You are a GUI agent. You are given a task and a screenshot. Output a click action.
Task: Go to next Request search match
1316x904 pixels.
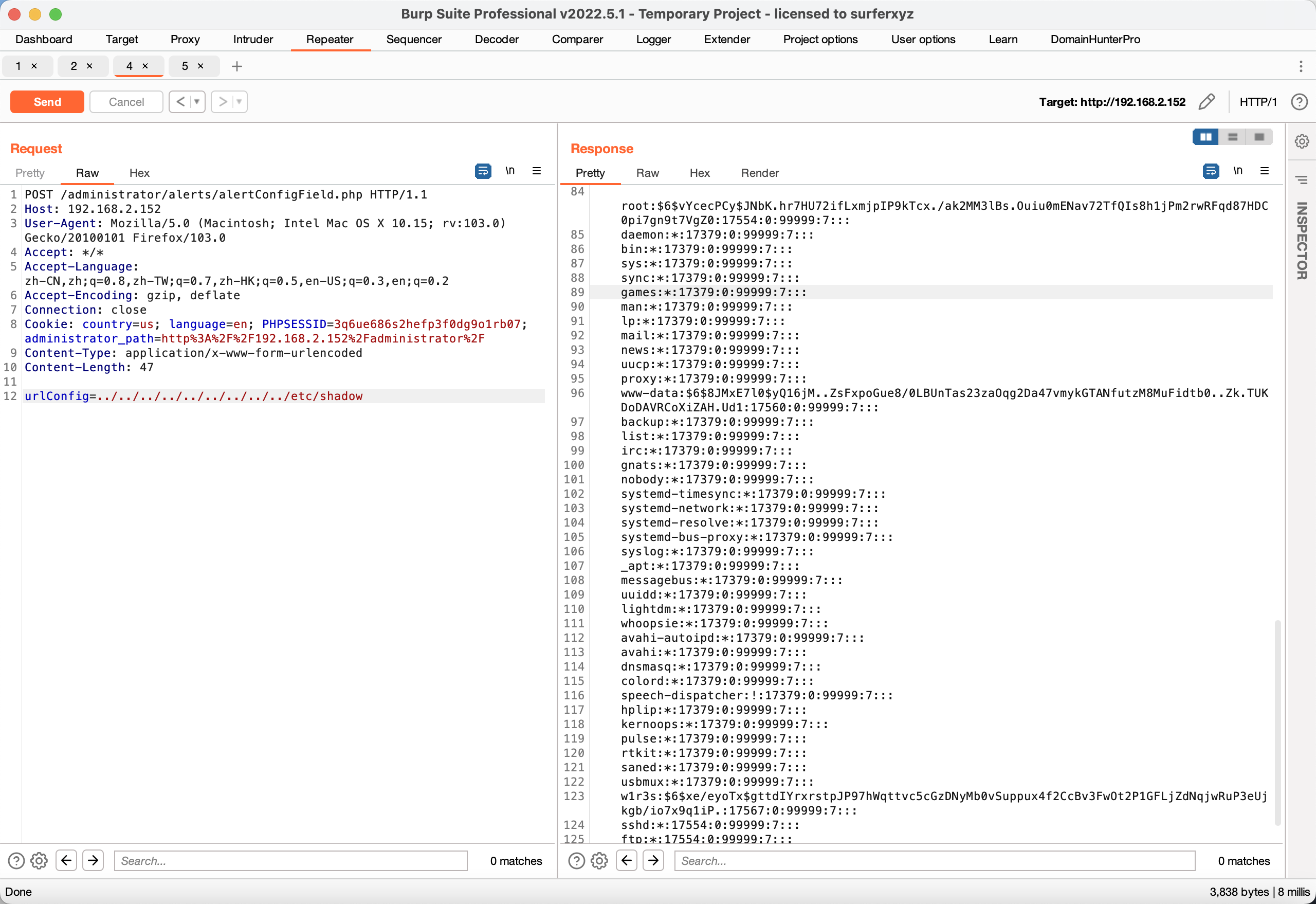click(x=93, y=861)
